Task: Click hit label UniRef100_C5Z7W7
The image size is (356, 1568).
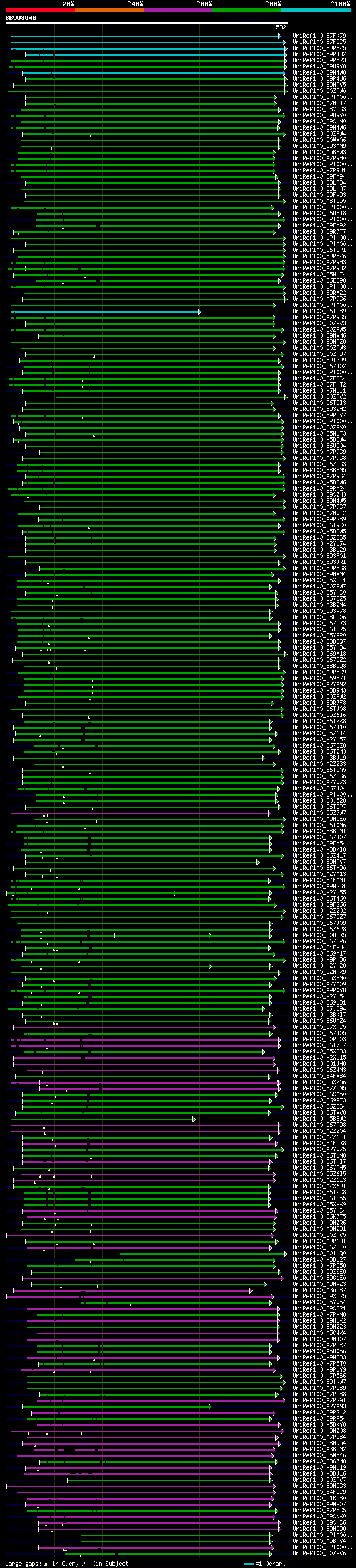Action: 319,813
